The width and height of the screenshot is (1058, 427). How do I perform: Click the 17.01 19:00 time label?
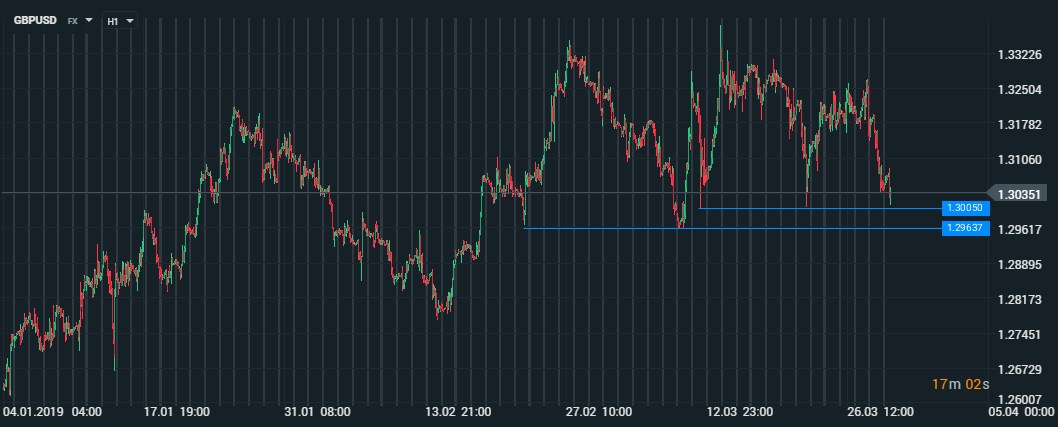pos(176,411)
